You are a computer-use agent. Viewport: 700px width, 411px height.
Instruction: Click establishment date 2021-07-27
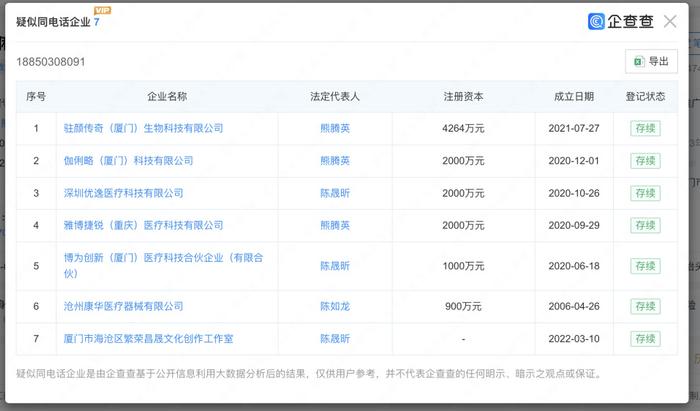coord(574,129)
